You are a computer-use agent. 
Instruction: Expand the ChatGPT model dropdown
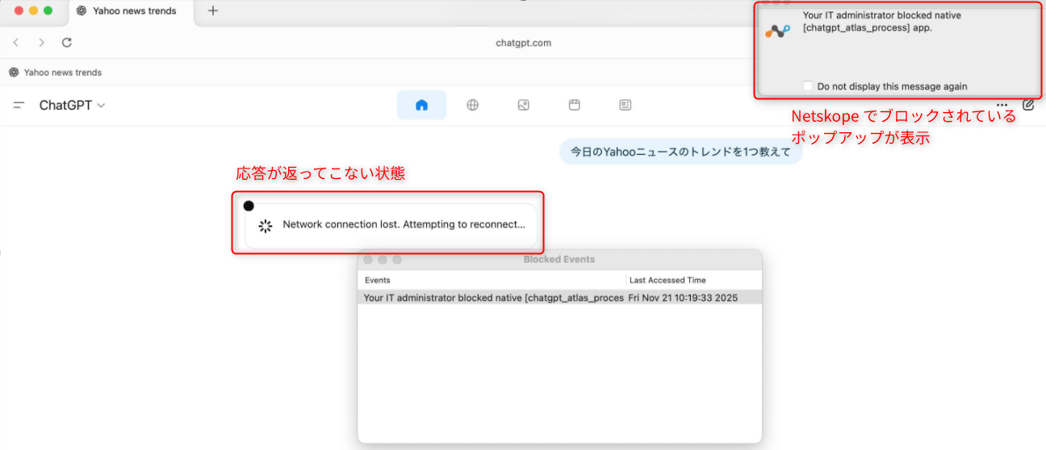click(72, 105)
